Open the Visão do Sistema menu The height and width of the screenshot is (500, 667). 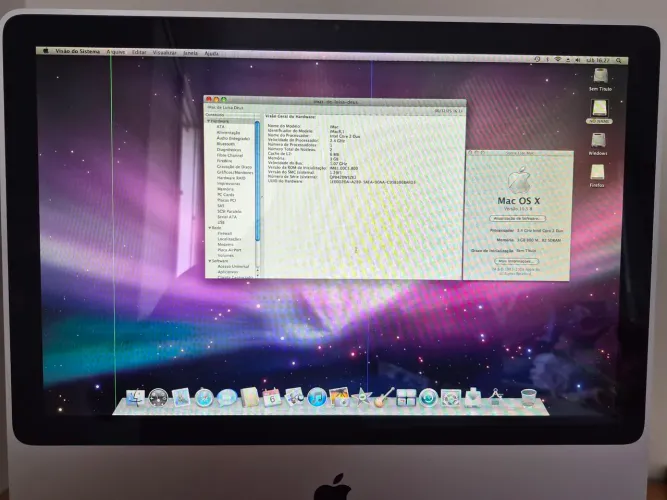pos(77,51)
